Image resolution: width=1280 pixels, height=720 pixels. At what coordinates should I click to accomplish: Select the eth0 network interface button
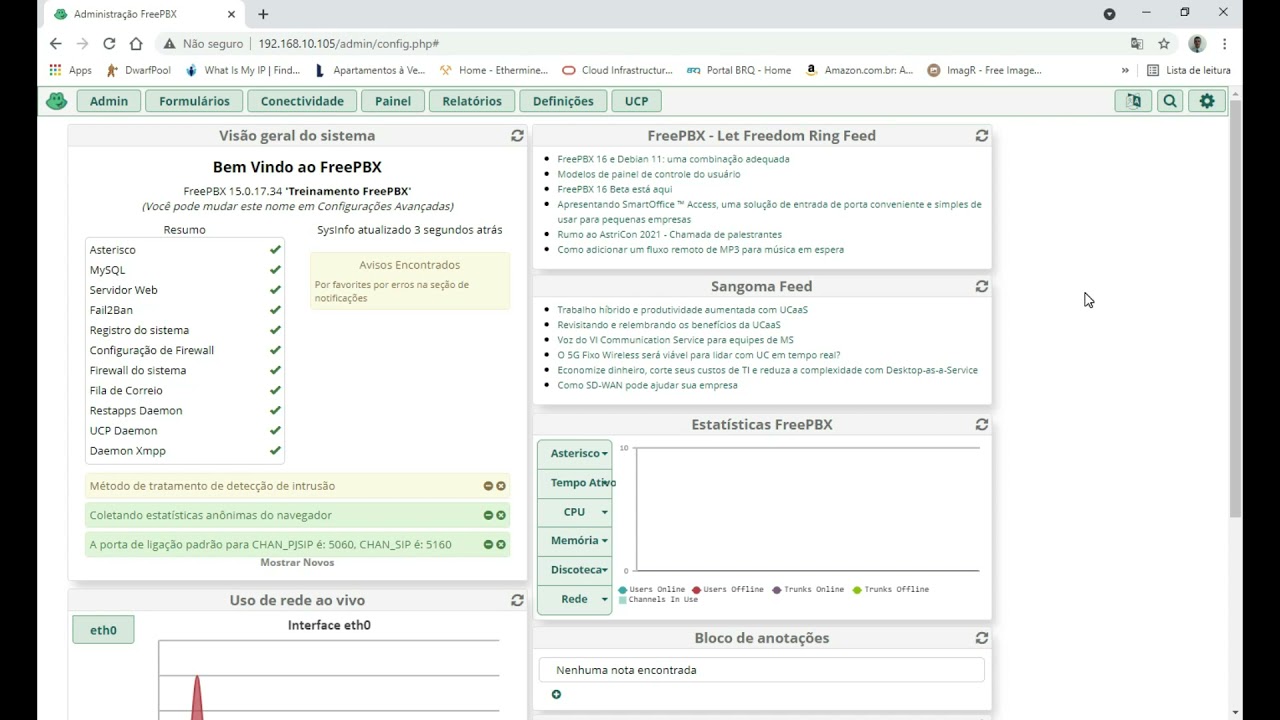tap(103, 630)
